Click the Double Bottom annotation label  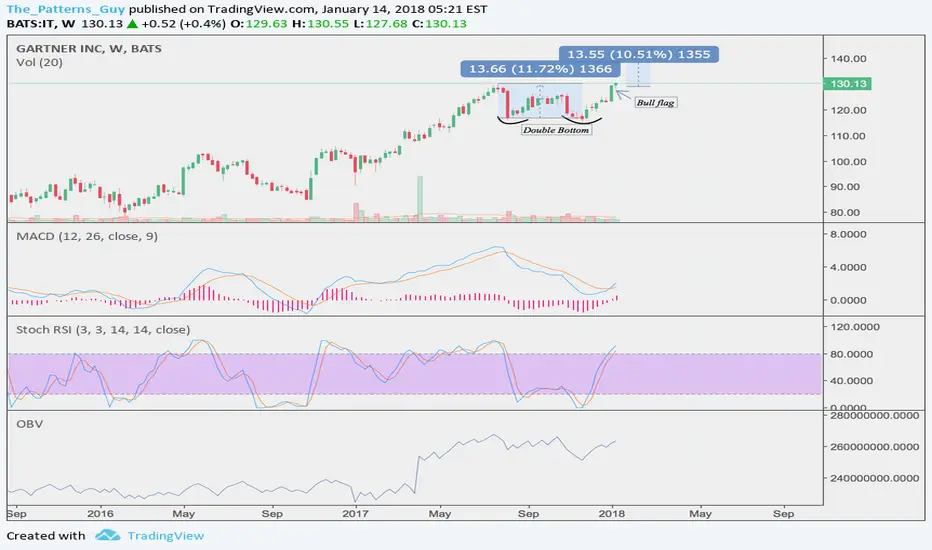point(556,130)
